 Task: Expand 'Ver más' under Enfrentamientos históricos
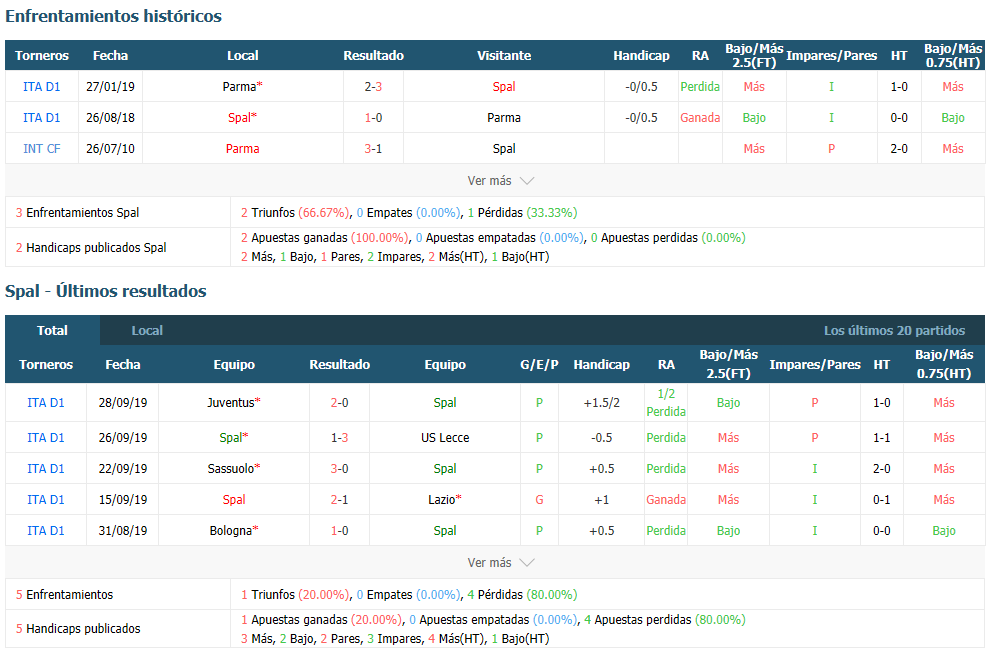click(500, 181)
